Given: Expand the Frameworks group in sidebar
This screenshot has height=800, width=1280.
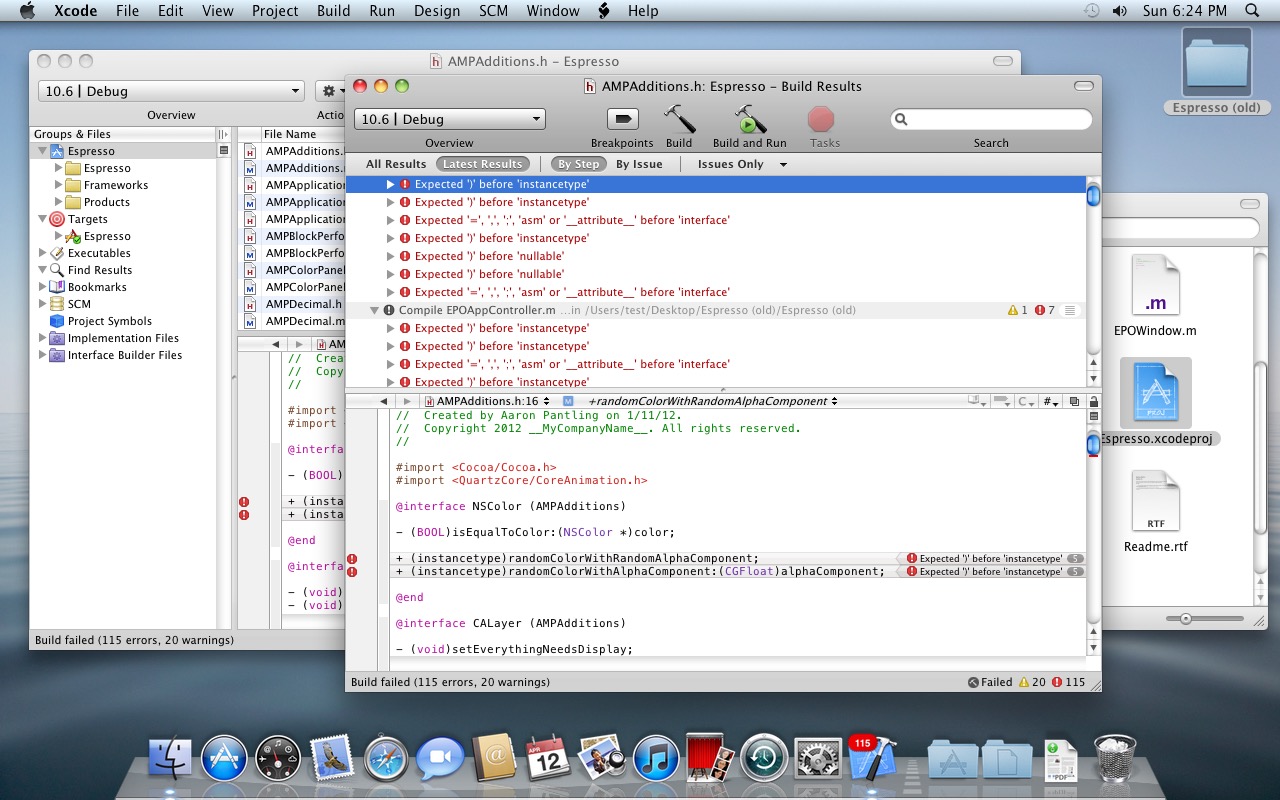Looking at the screenshot, I should click(x=59, y=185).
